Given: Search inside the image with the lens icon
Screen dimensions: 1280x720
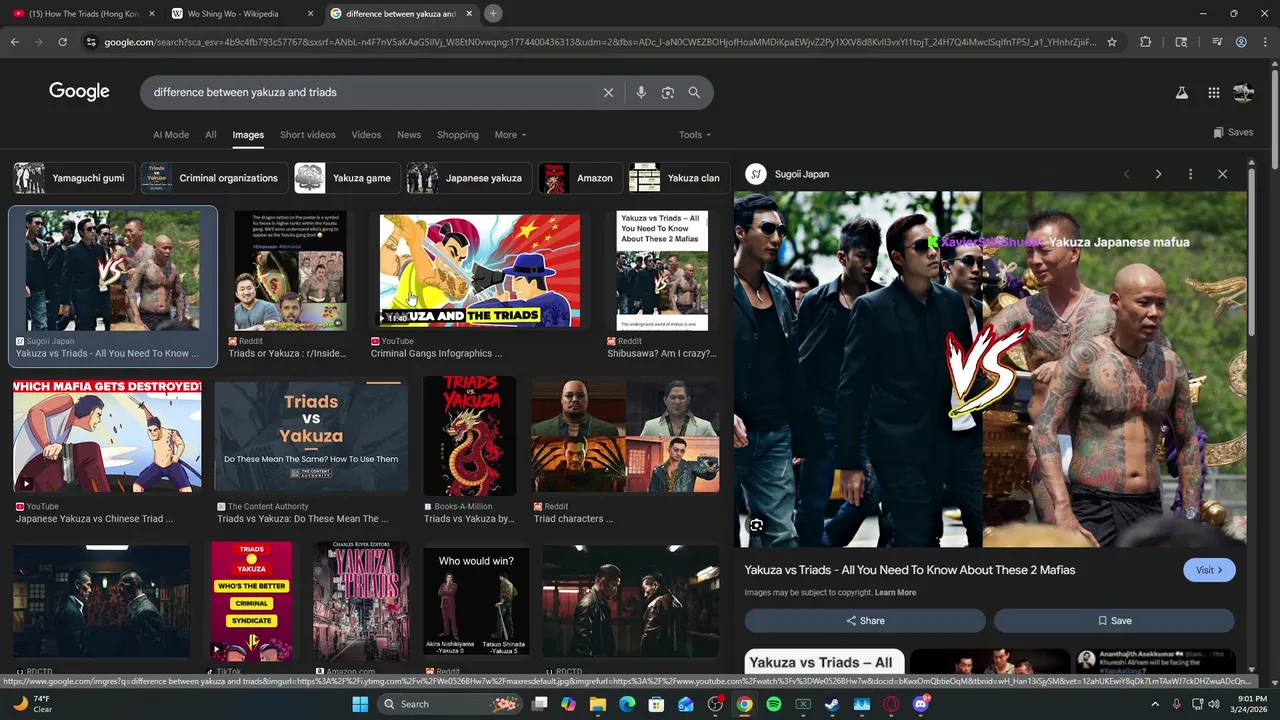Looking at the screenshot, I should tap(756, 525).
